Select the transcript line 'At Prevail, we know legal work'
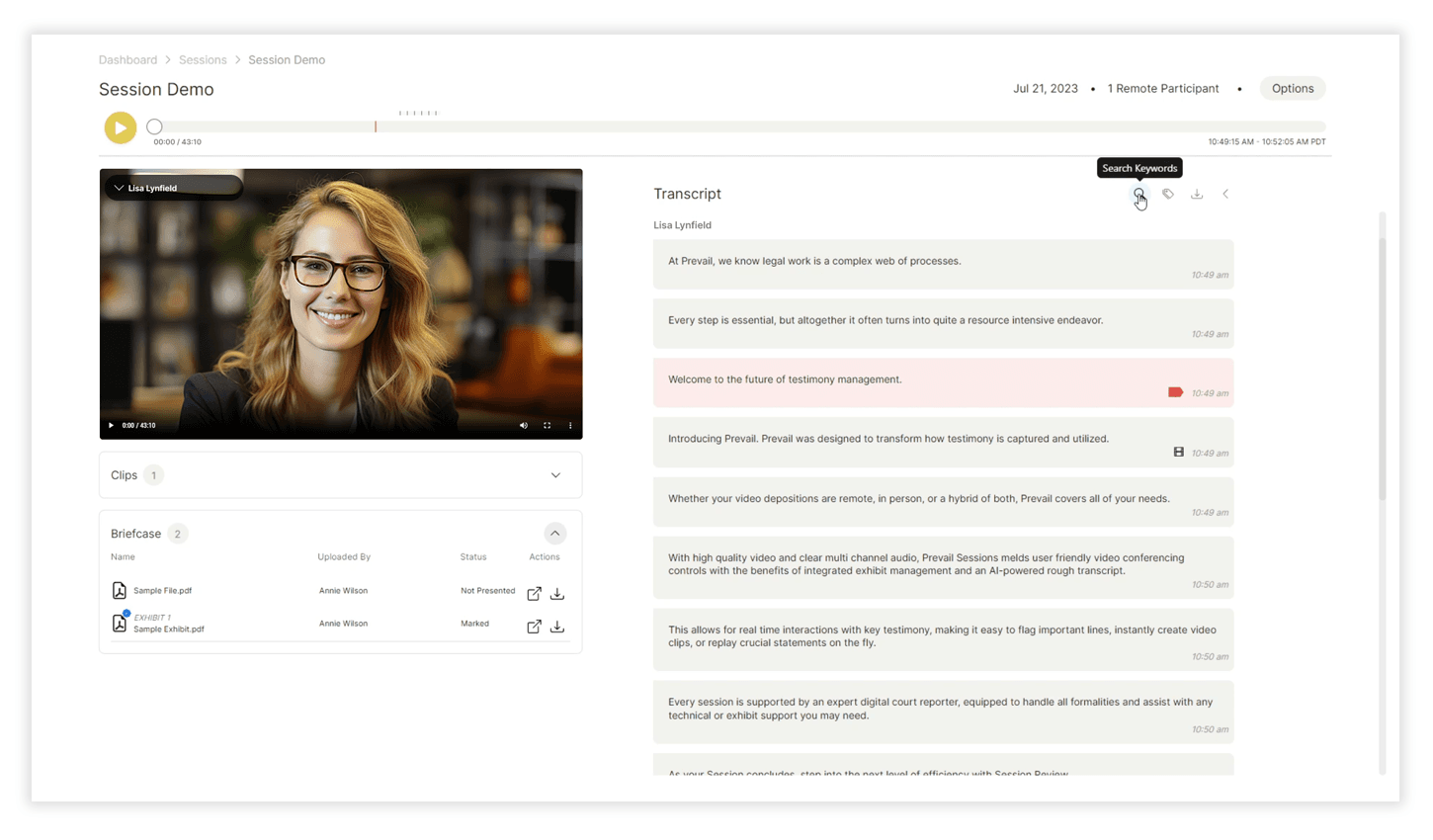The width and height of the screenshot is (1433, 840). click(x=943, y=264)
